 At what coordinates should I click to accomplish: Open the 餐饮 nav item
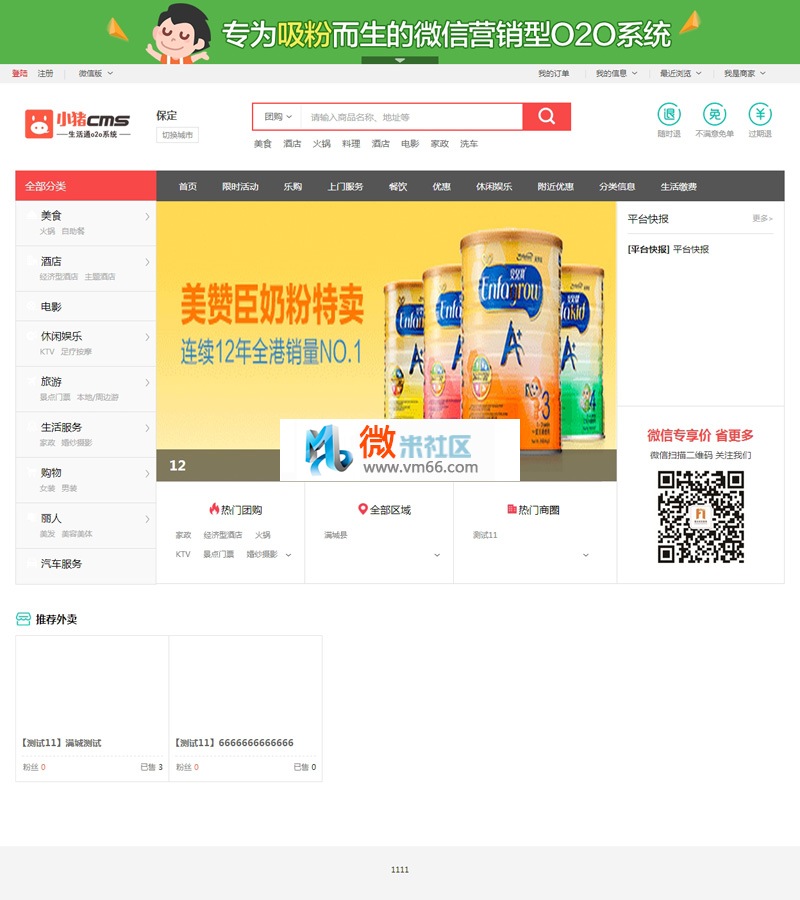pyautogui.click(x=398, y=187)
